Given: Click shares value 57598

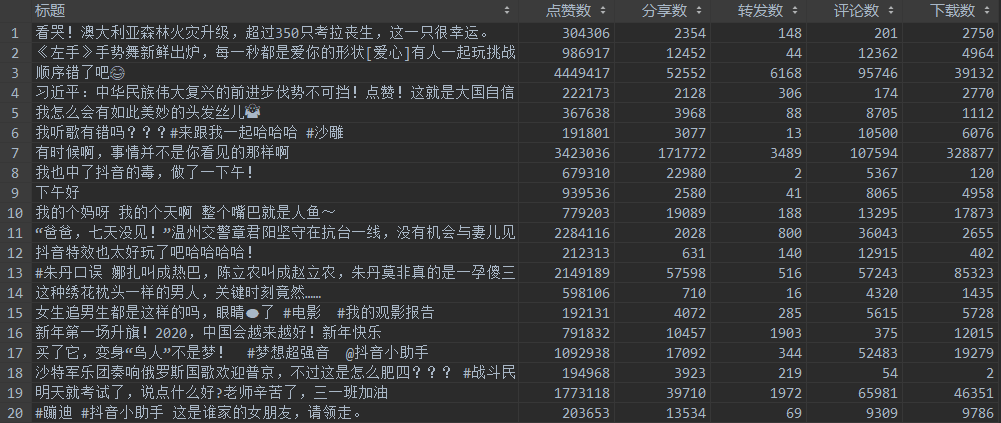Looking at the screenshot, I should pyautogui.click(x=686, y=272).
